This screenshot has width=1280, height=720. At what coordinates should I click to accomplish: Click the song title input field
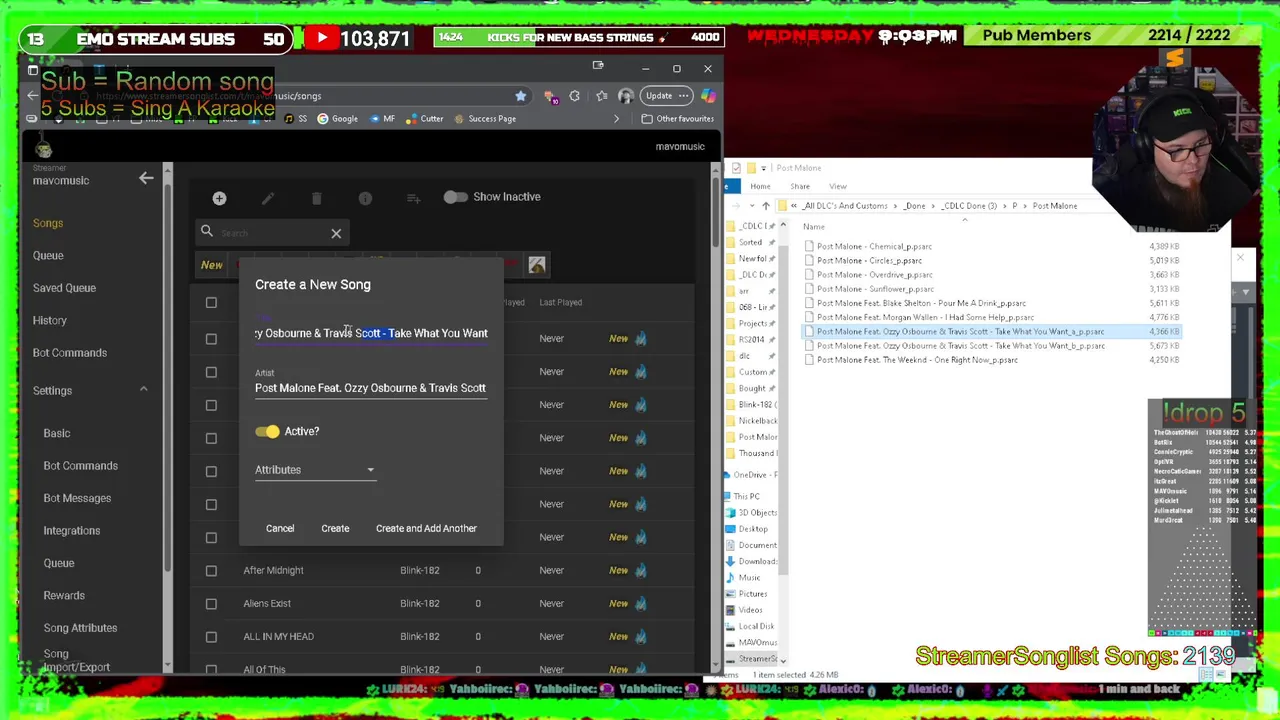(371, 333)
